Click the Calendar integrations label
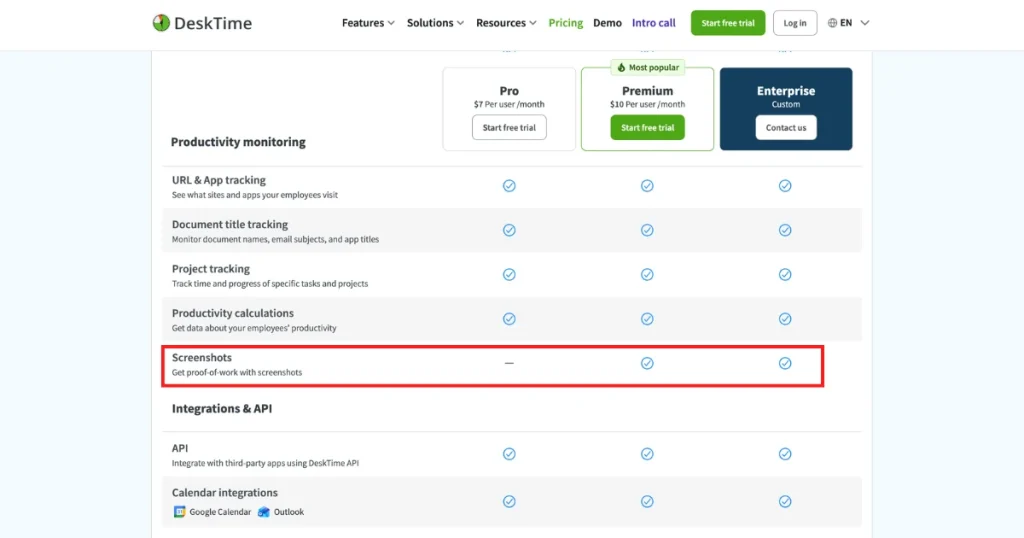This screenshot has width=1024, height=538. click(225, 493)
